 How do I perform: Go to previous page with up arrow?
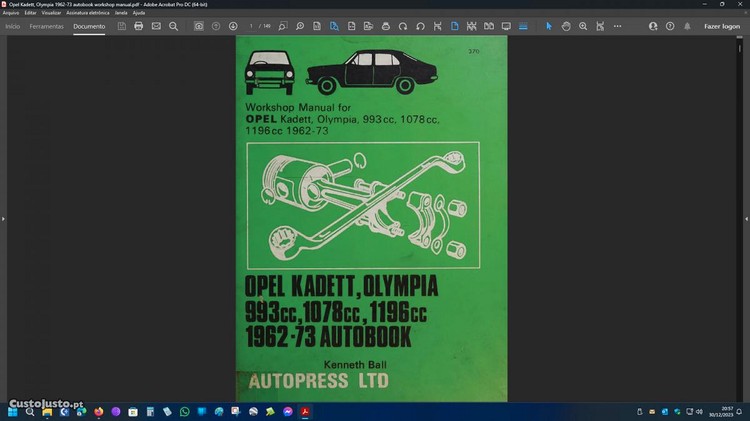pyautogui.click(x=216, y=26)
